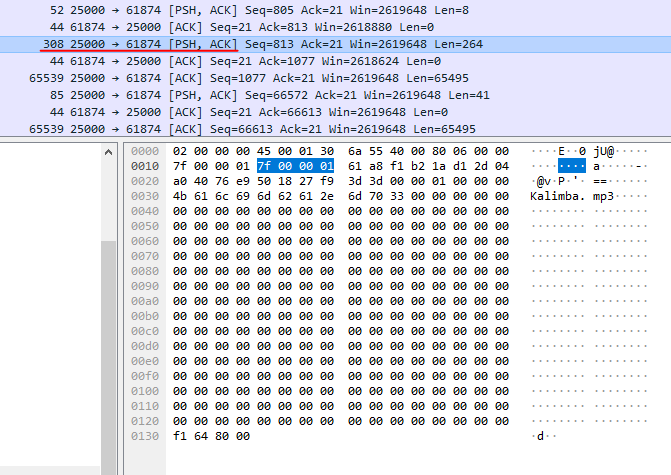Click the hex bytes 61 a8 f1 b2
This screenshot has height=475, width=671.
[x=386, y=166]
